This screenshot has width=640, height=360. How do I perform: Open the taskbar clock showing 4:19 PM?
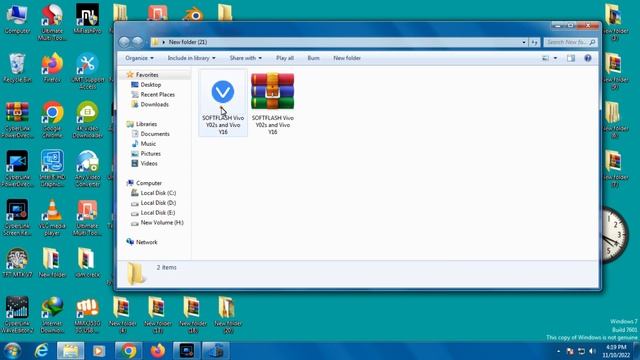click(x=616, y=351)
